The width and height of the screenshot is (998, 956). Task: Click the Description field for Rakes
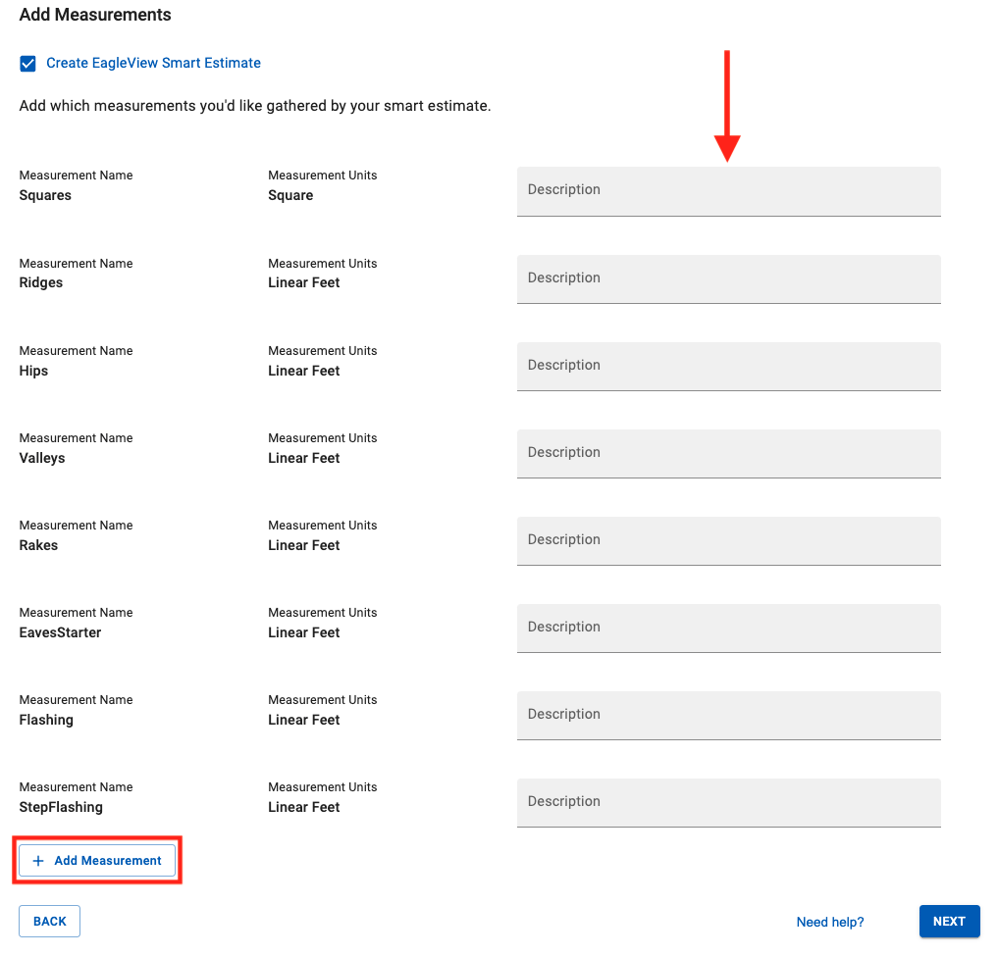tap(728, 540)
